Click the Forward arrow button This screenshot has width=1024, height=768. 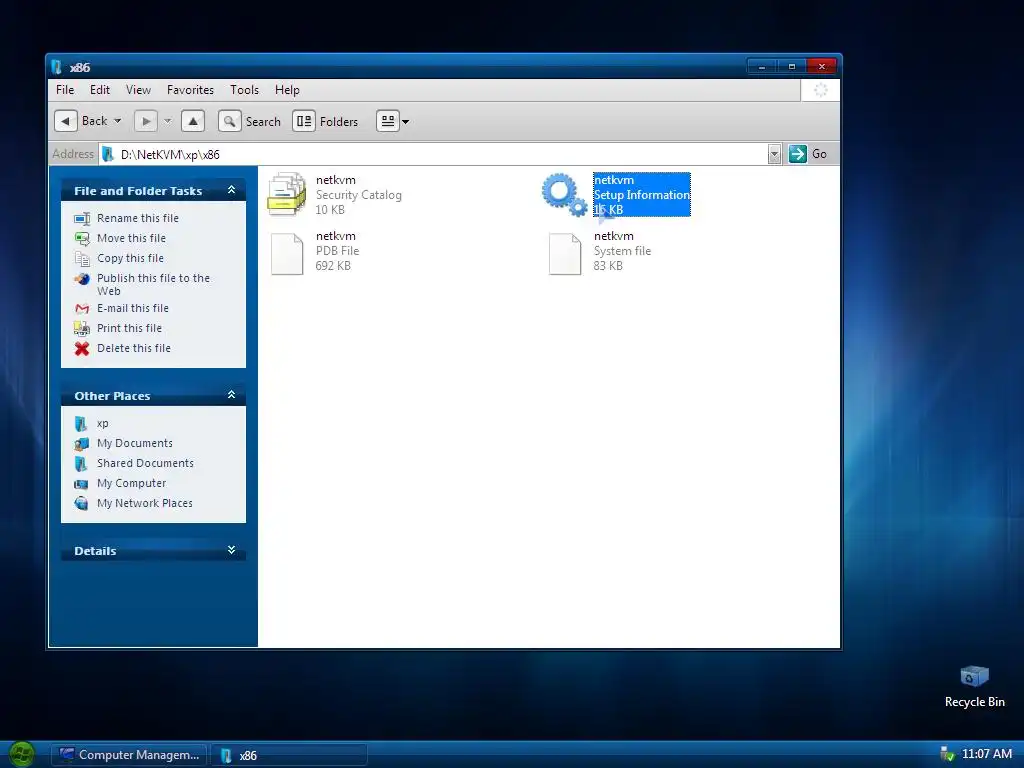[x=146, y=121]
